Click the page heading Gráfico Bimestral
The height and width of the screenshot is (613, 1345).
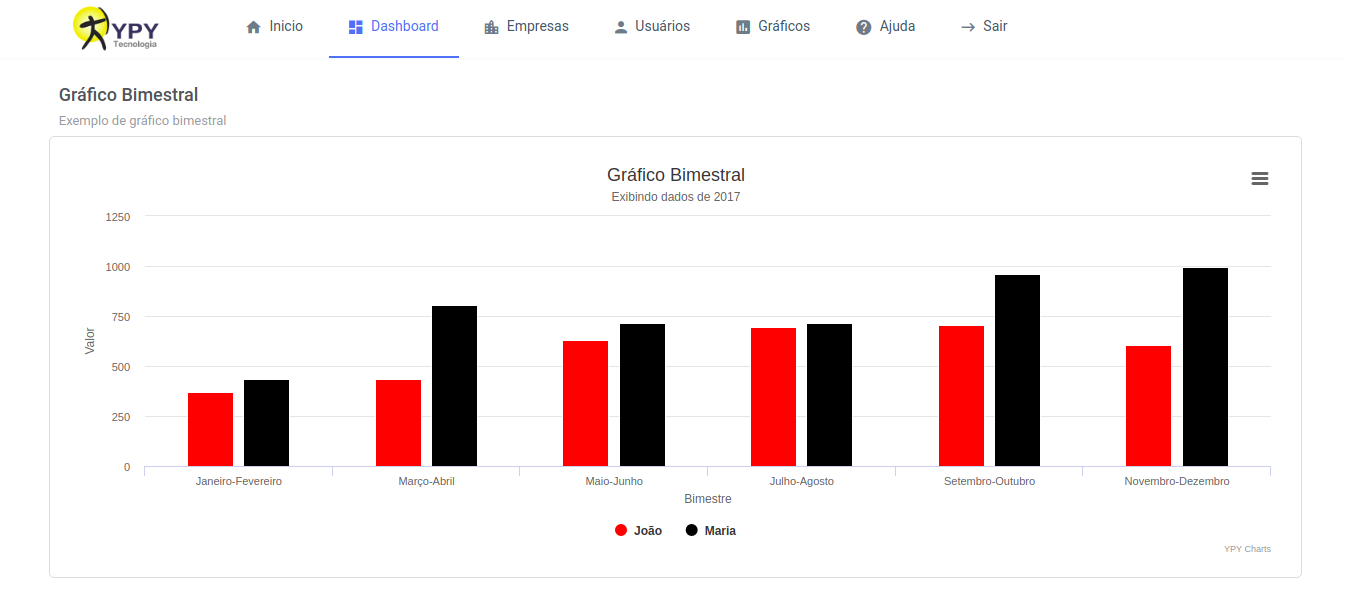pos(129,95)
